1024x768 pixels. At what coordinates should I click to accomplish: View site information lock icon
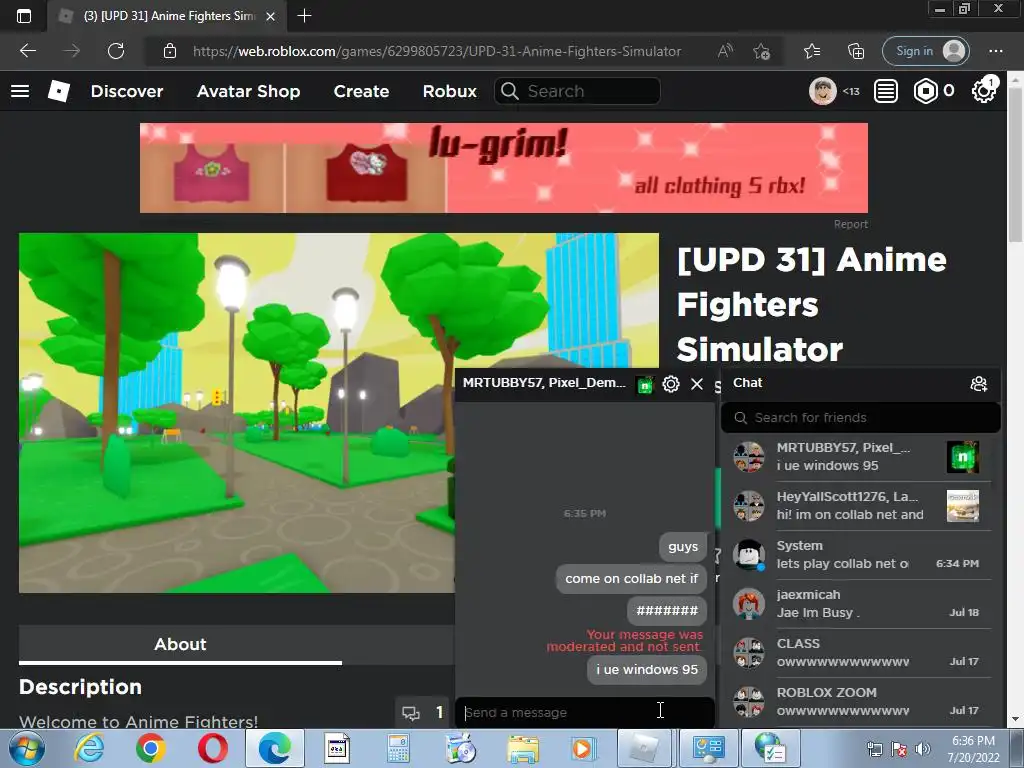click(x=170, y=51)
